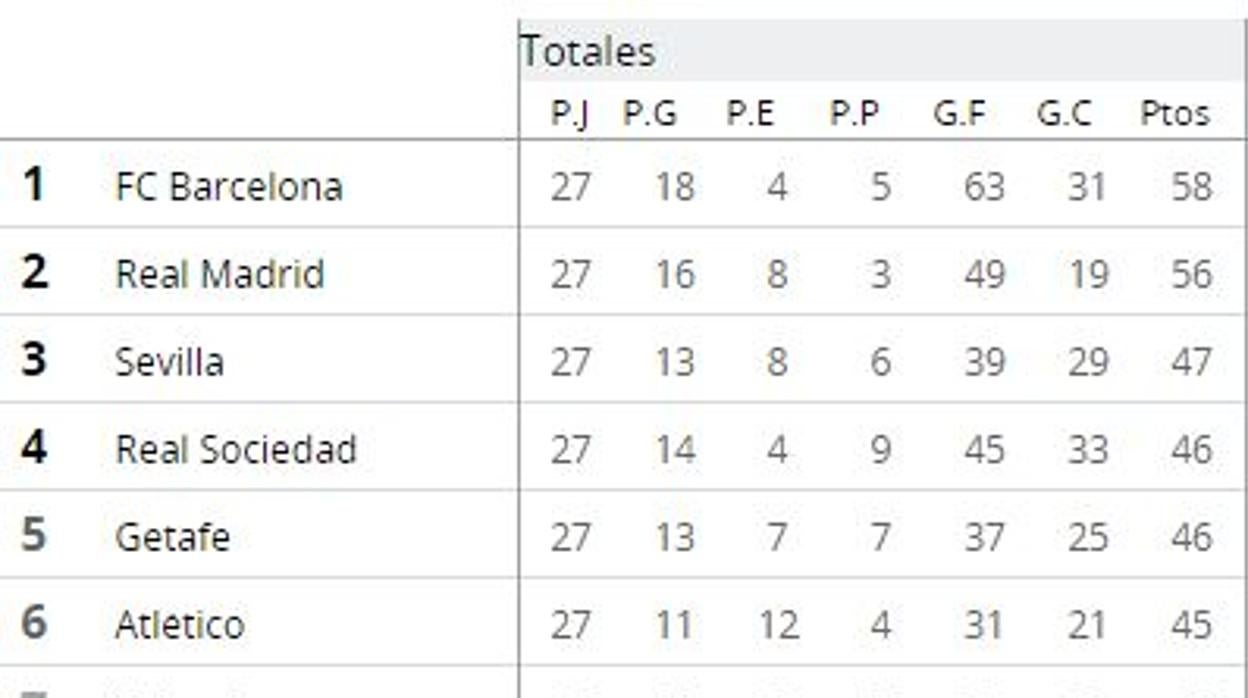The height and width of the screenshot is (698, 1248).
Task: Click the P.E column header
Action: coord(750,114)
